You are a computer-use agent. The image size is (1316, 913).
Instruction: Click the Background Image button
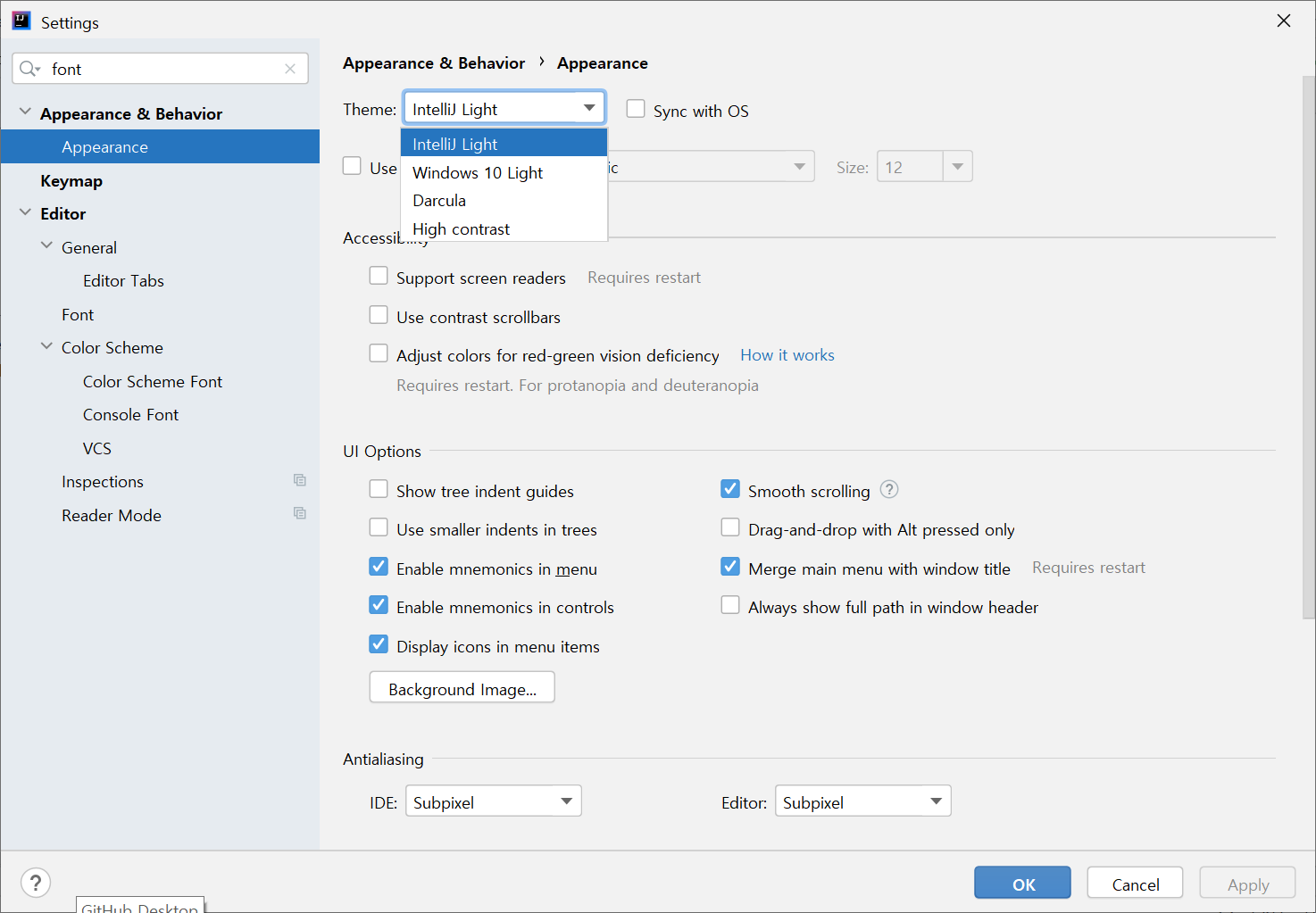coord(462,687)
